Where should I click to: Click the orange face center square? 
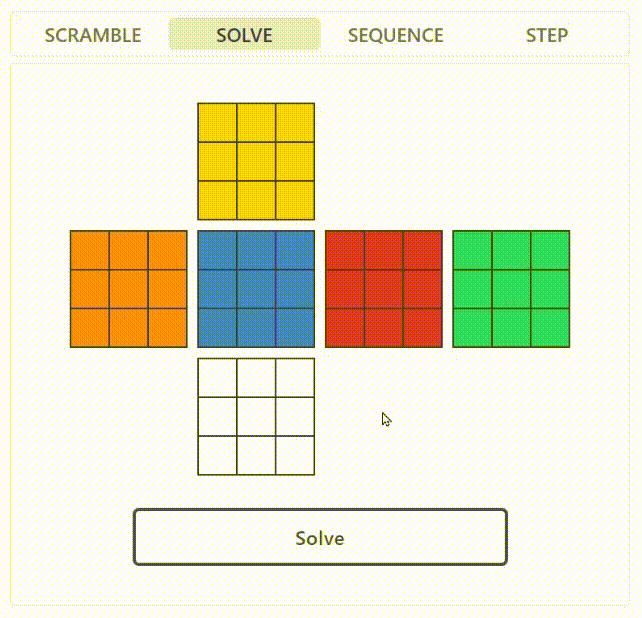point(129,289)
